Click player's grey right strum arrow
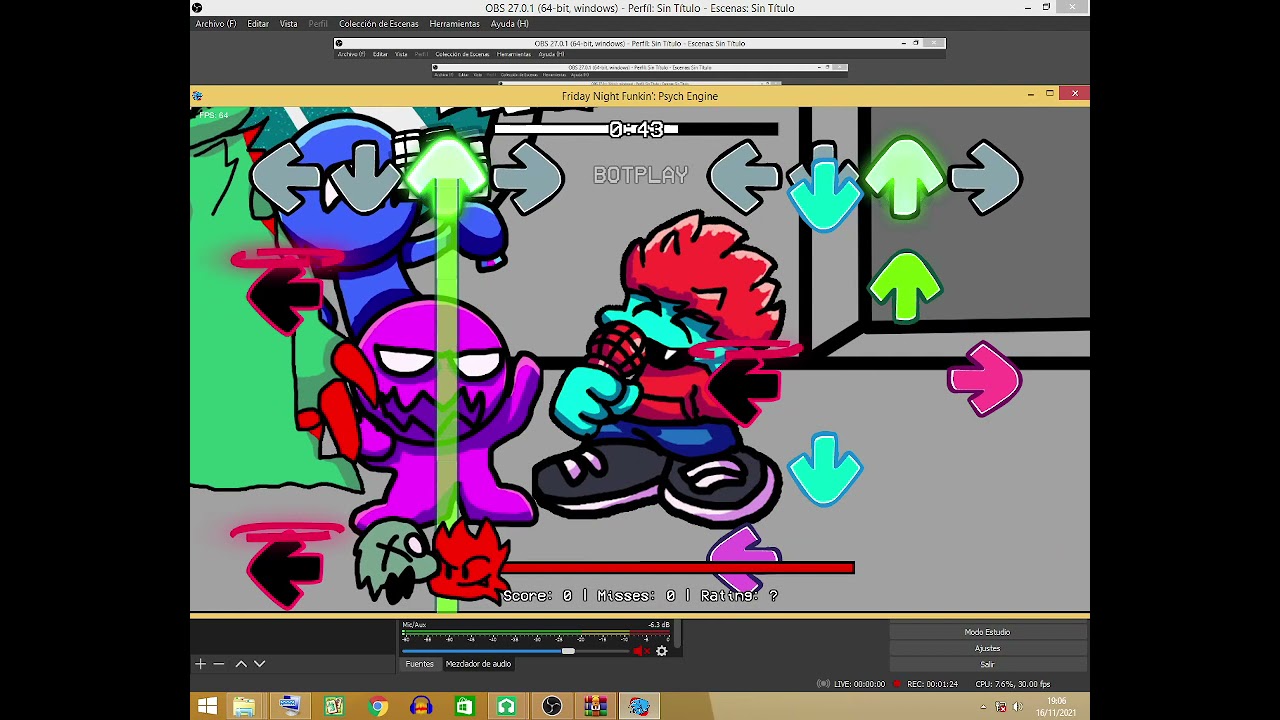Viewport: 1280px width, 720px height. pyautogui.click(x=985, y=177)
